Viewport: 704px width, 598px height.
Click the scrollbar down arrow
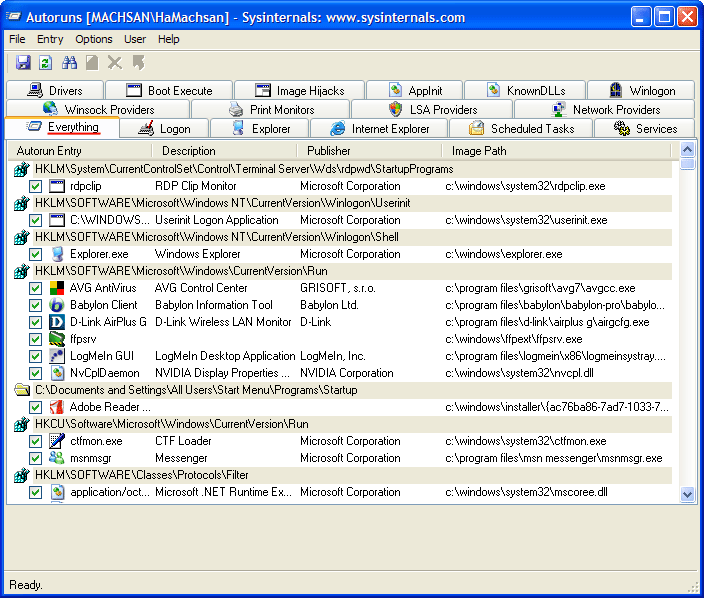pos(687,494)
